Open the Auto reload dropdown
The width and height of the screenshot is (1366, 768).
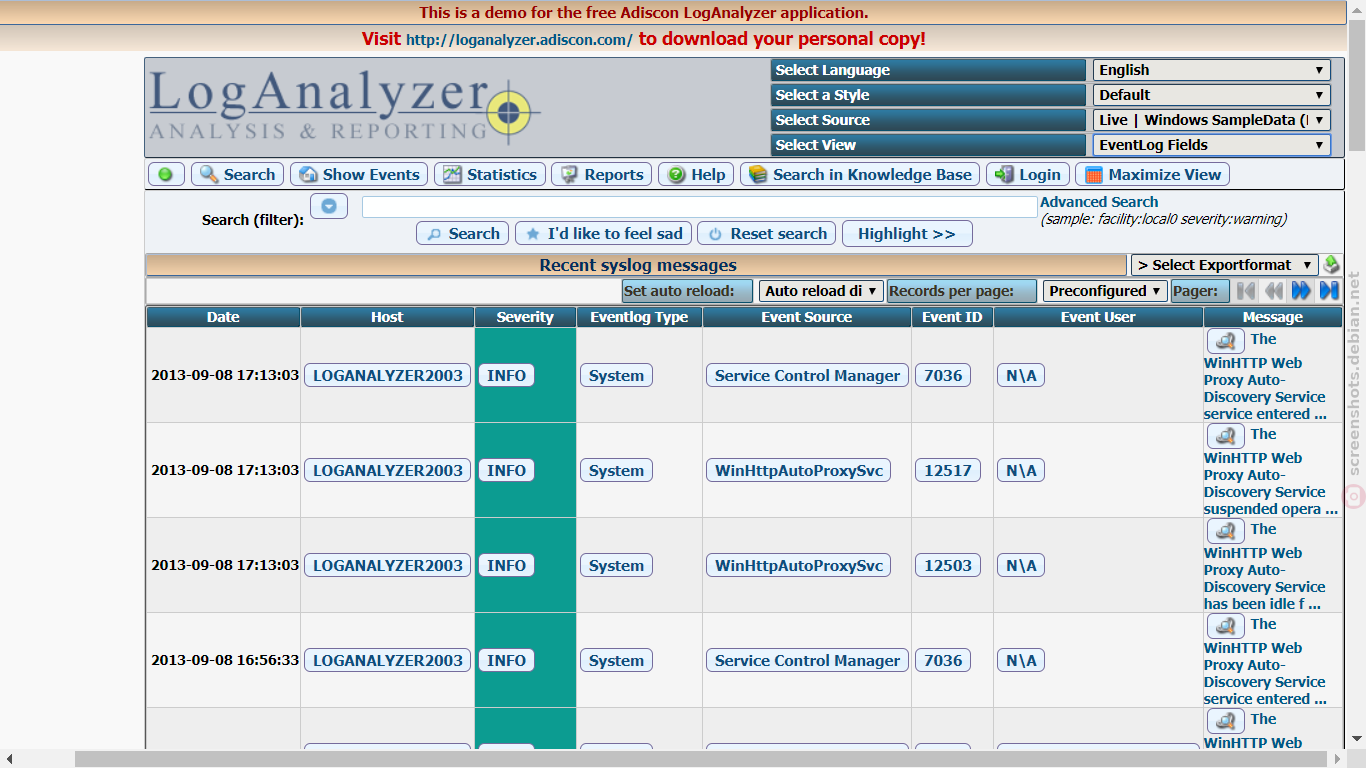tap(820, 291)
